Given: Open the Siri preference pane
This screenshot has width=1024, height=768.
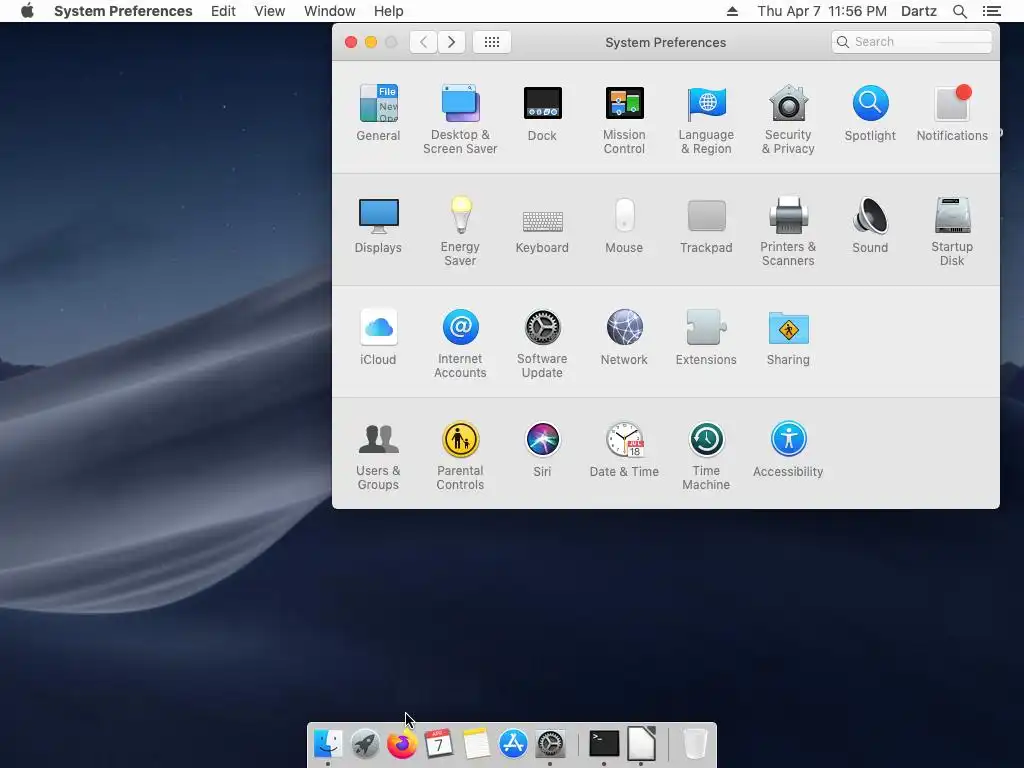Looking at the screenshot, I should [x=542, y=449].
